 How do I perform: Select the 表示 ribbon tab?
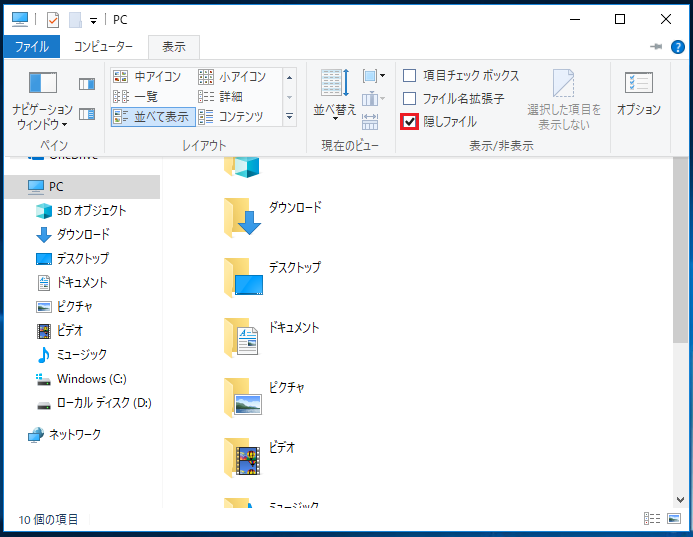click(174, 47)
